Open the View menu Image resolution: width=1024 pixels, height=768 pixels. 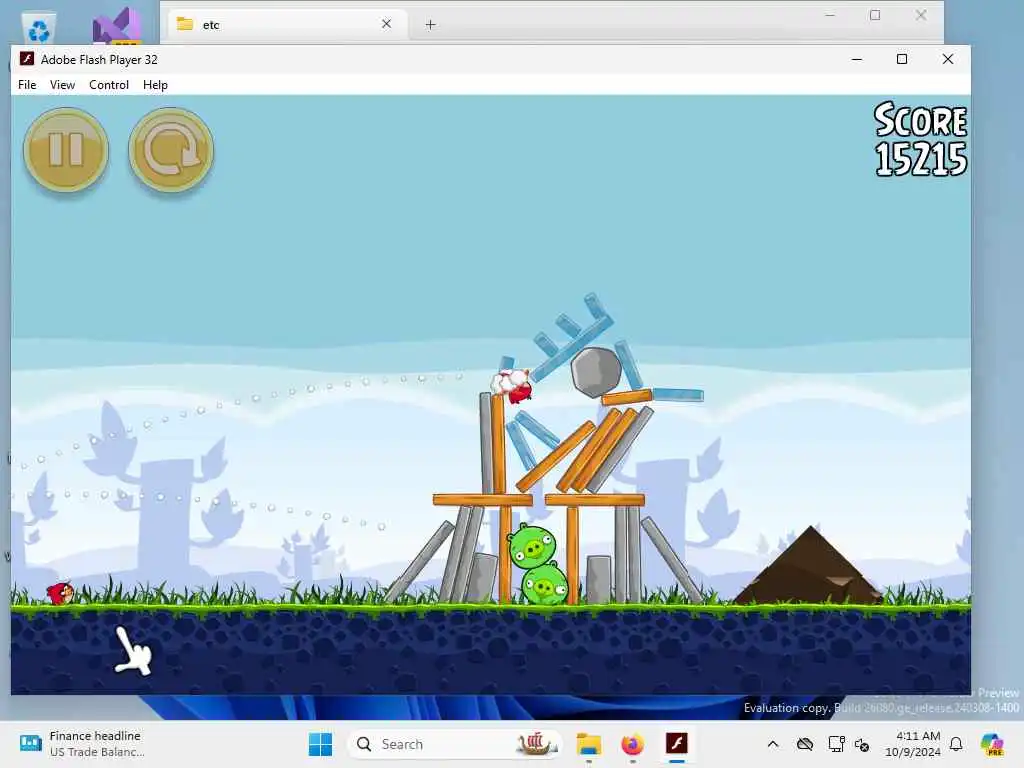[x=63, y=85]
